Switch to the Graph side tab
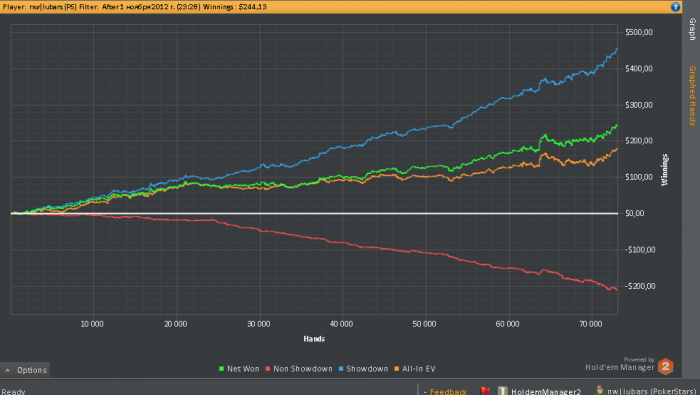The height and width of the screenshot is (395, 700). click(x=692, y=29)
